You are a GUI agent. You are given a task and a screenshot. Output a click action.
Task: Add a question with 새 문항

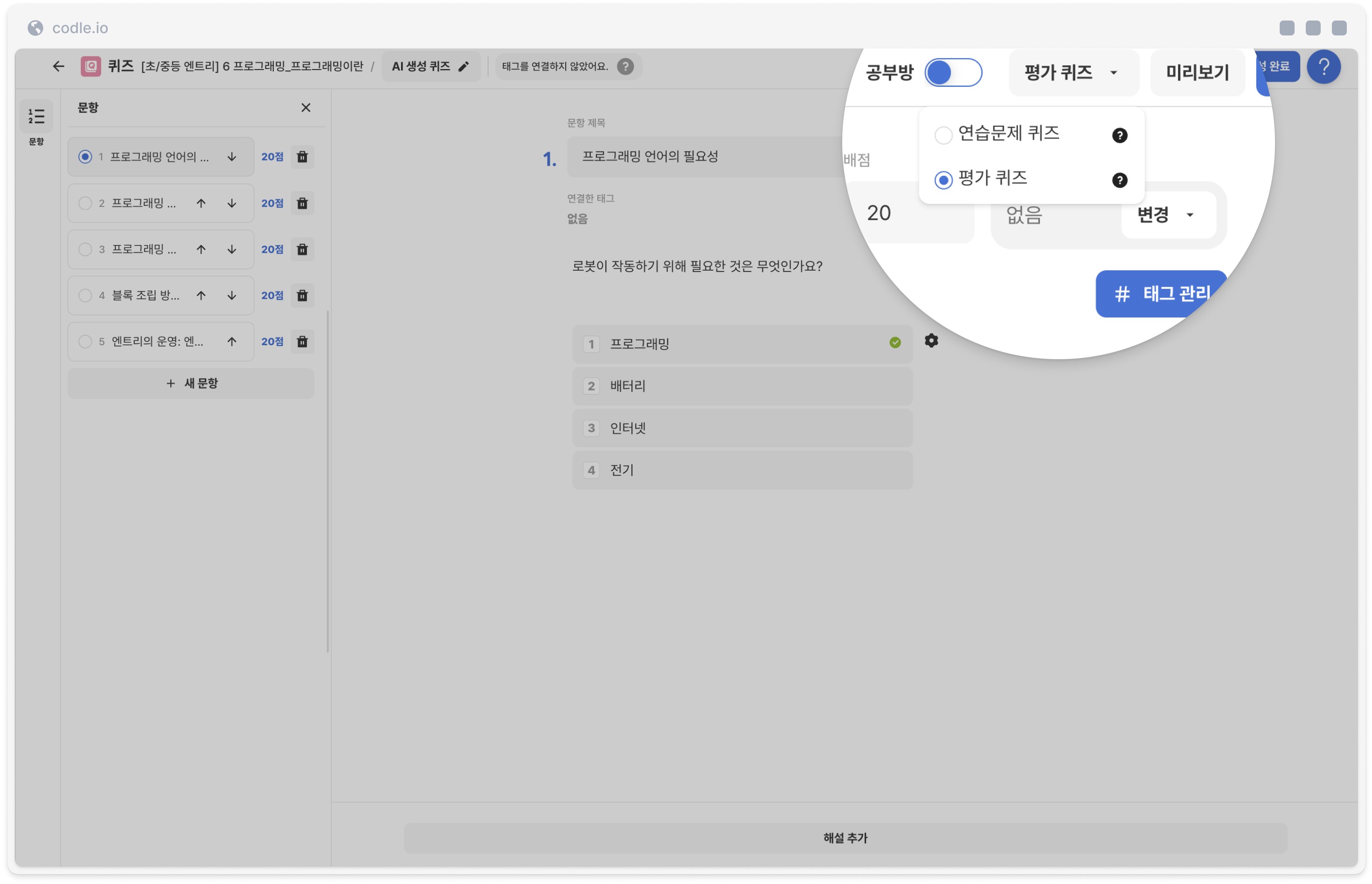(x=191, y=383)
